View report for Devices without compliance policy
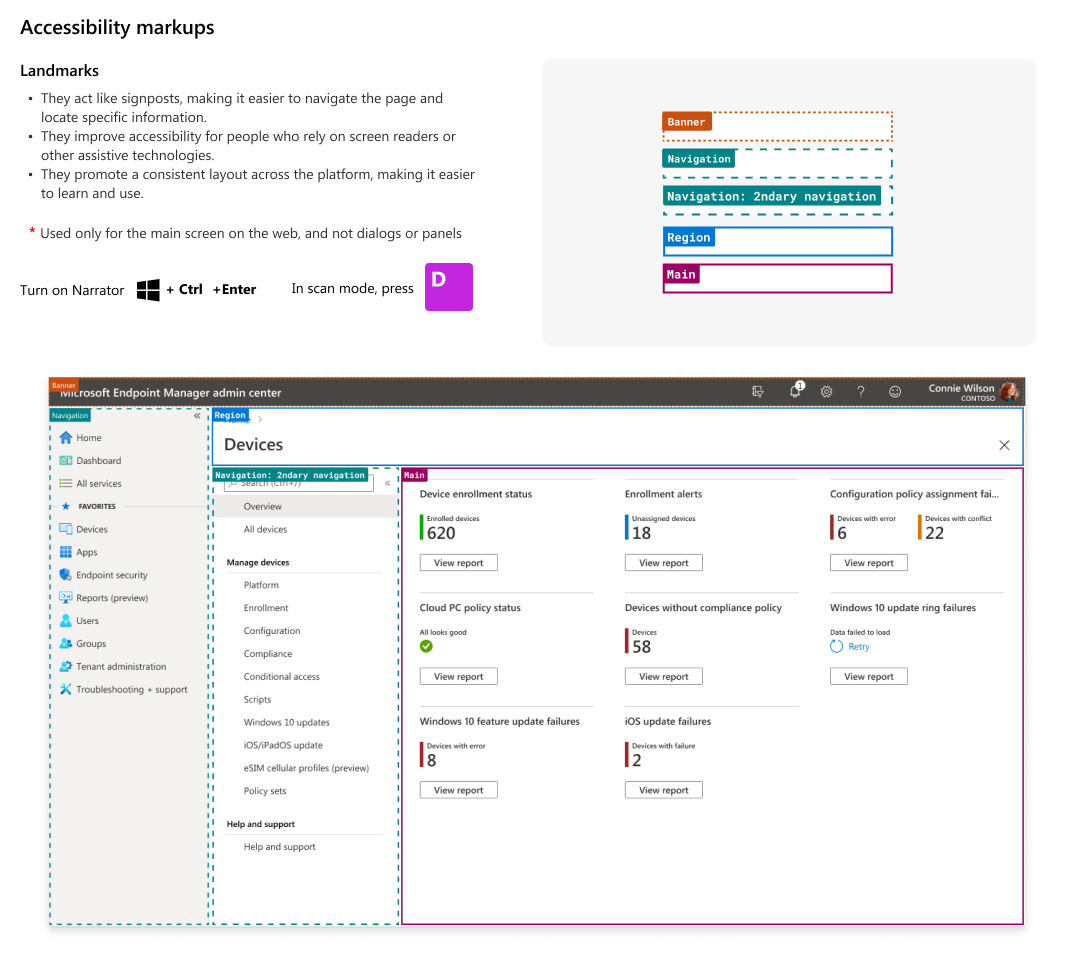Viewport: 1068px width, 959px height. coord(663,676)
